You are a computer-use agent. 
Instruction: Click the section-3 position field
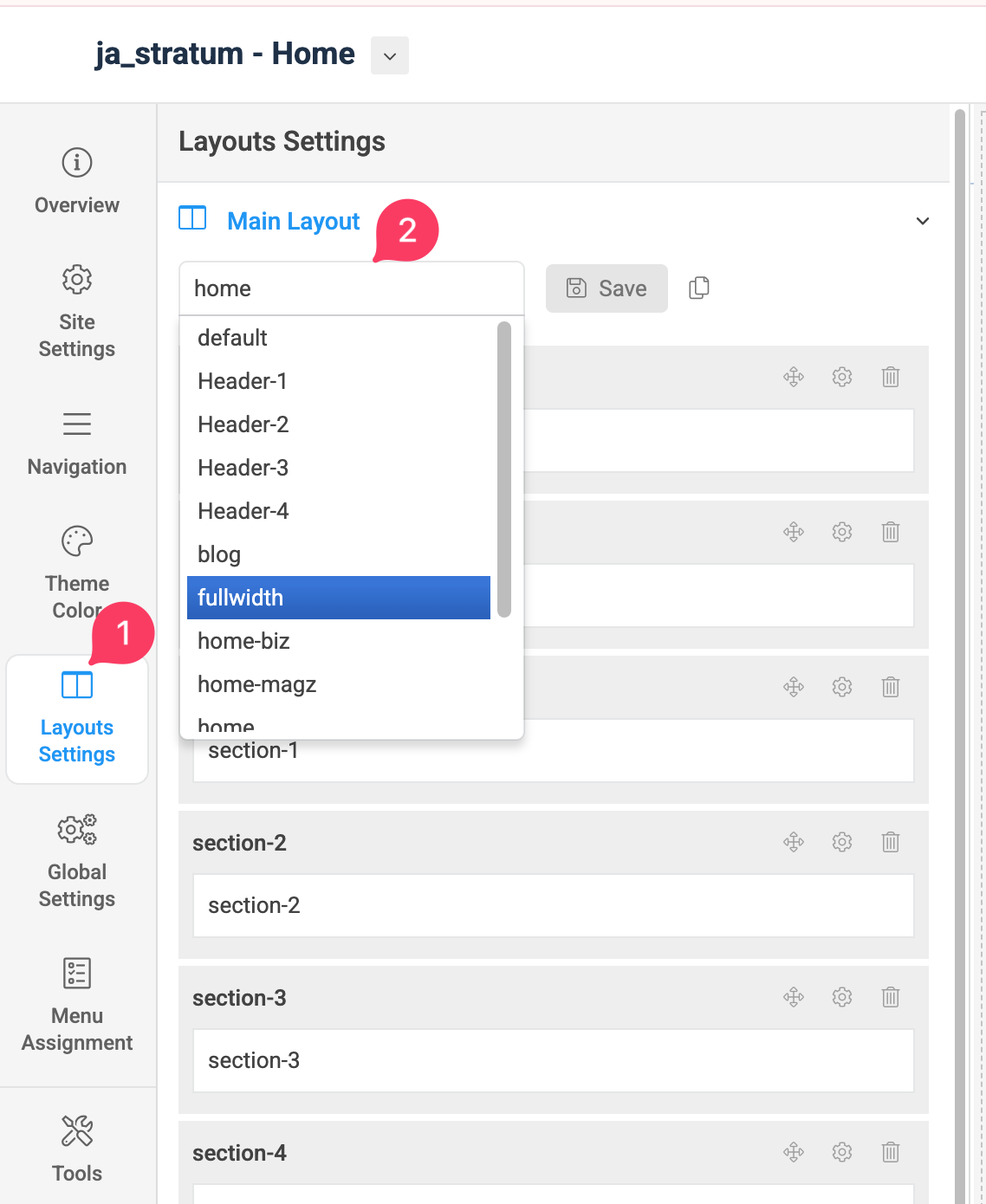pos(554,1060)
